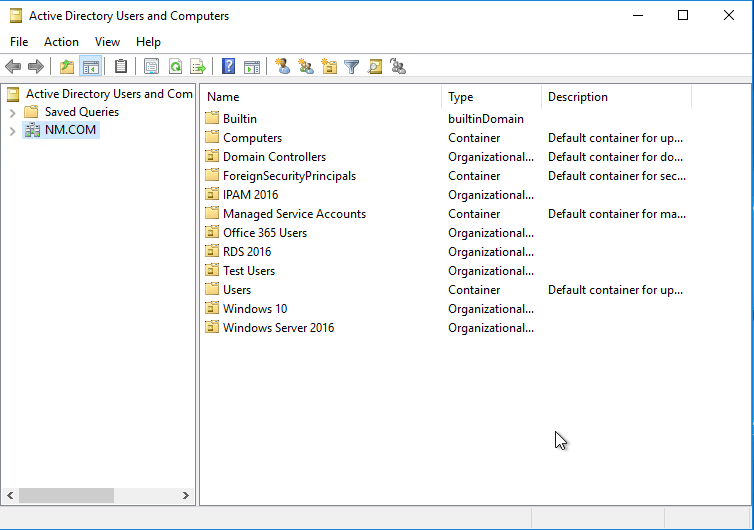
Task: Select the Users container name
Action: click(237, 290)
